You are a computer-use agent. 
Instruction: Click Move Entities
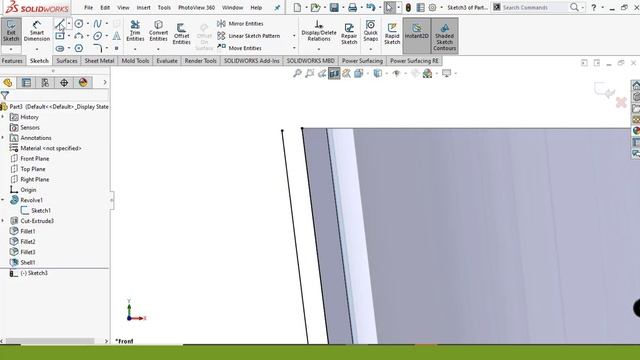click(240, 48)
